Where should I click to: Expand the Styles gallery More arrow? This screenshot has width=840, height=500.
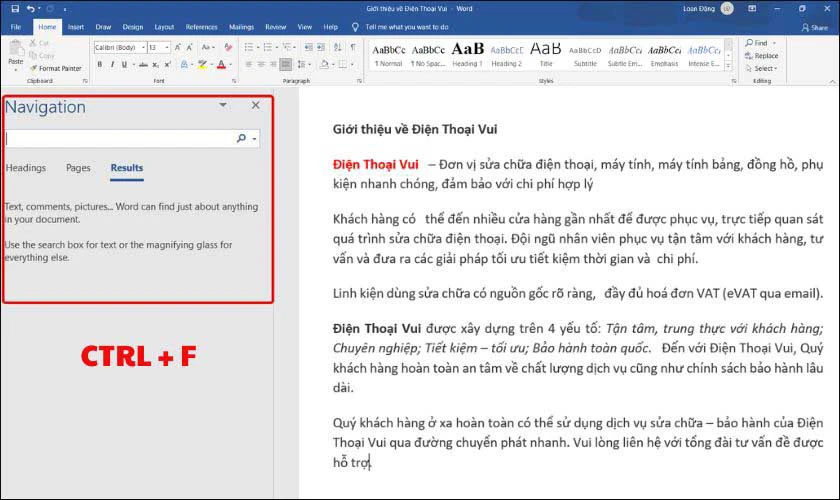point(728,66)
